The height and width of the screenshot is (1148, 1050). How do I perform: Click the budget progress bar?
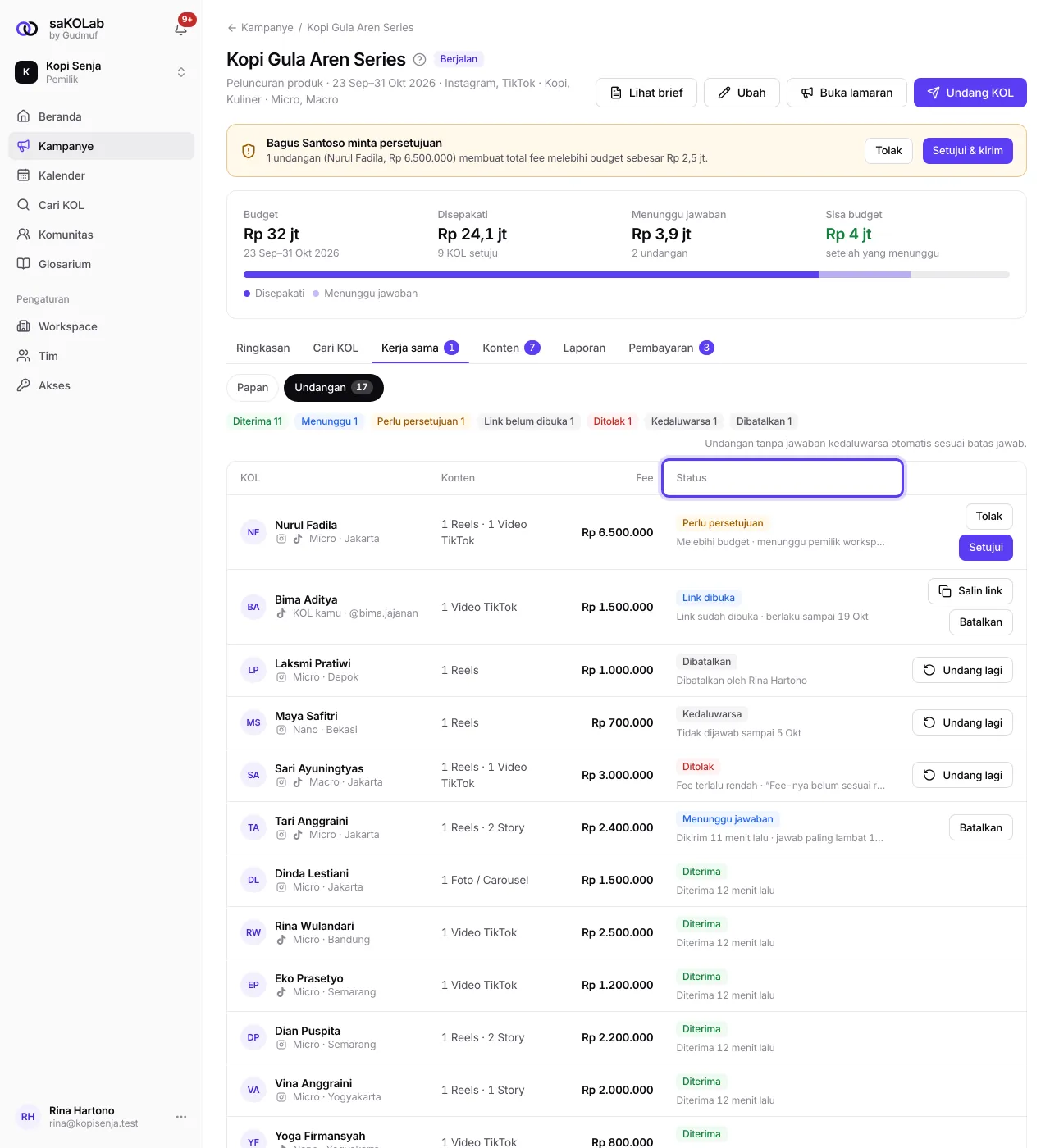point(627,275)
